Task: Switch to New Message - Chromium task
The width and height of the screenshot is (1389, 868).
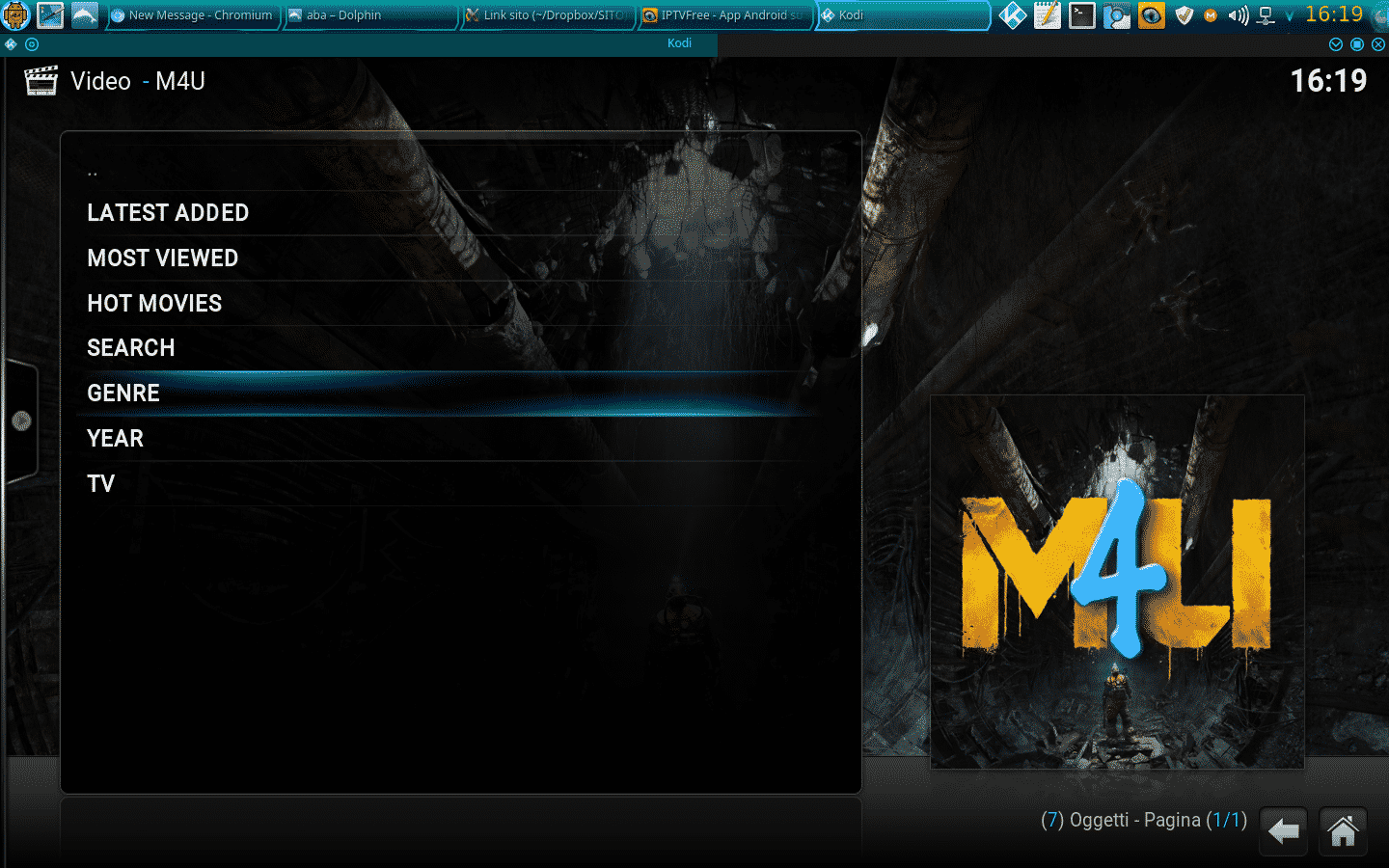Action: [x=193, y=15]
